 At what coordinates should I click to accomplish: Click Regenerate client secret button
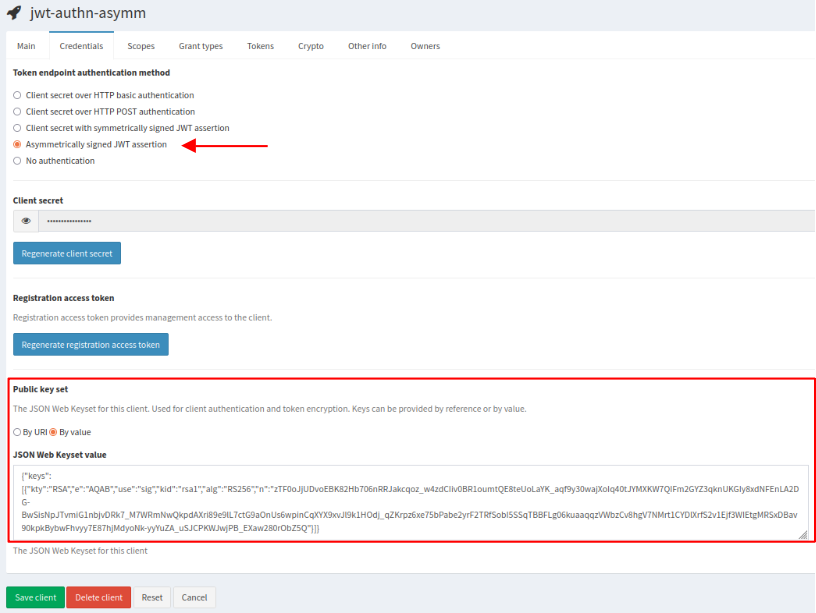[67, 253]
